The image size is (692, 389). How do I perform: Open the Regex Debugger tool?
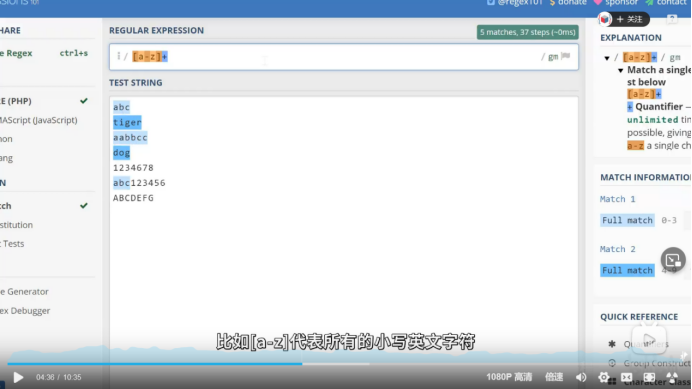click(x=25, y=310)
